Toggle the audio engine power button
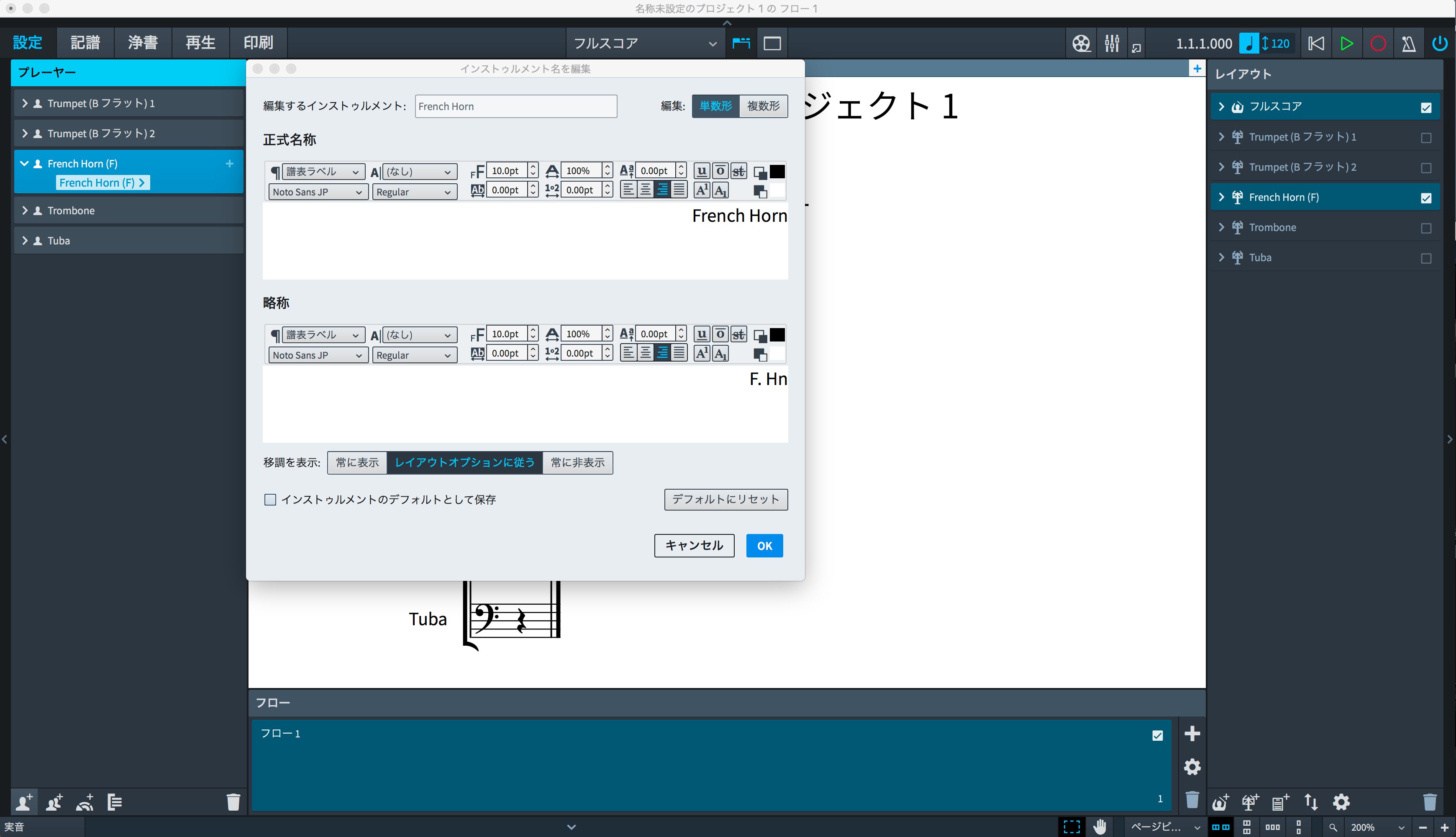 tap(1439, 44)
